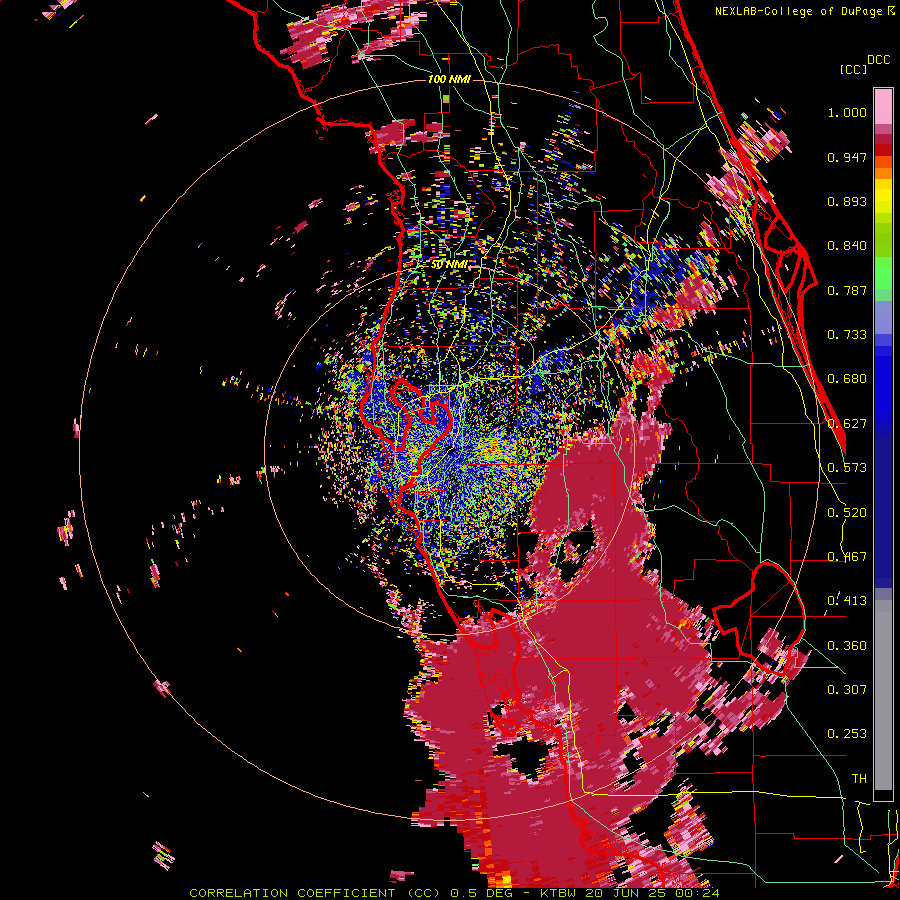The image size is (900, 900).
Task: Click the 0.5 DEG elevation text
Action: pos(481,893)
